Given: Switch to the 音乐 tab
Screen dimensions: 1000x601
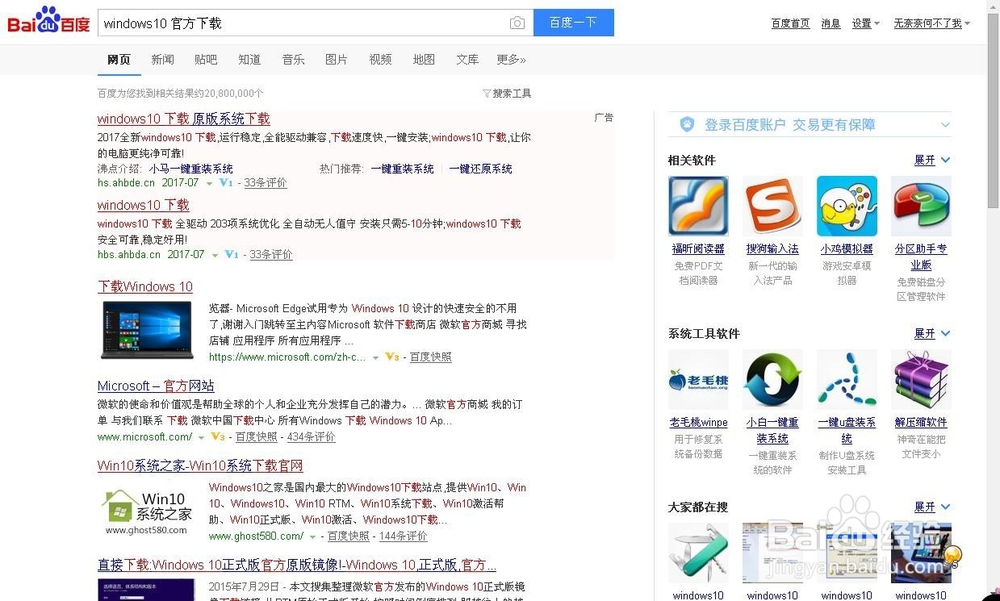Looking at the screenshot, I should 293,59.
